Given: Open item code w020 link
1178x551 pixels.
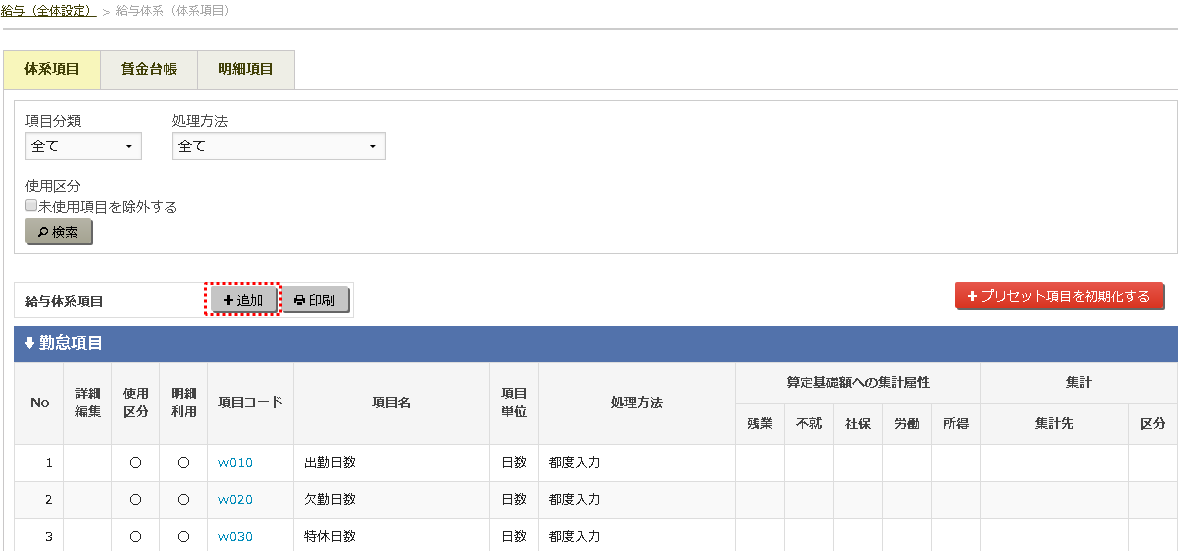Looking at the screenshot, I should (x=235, y=500).
